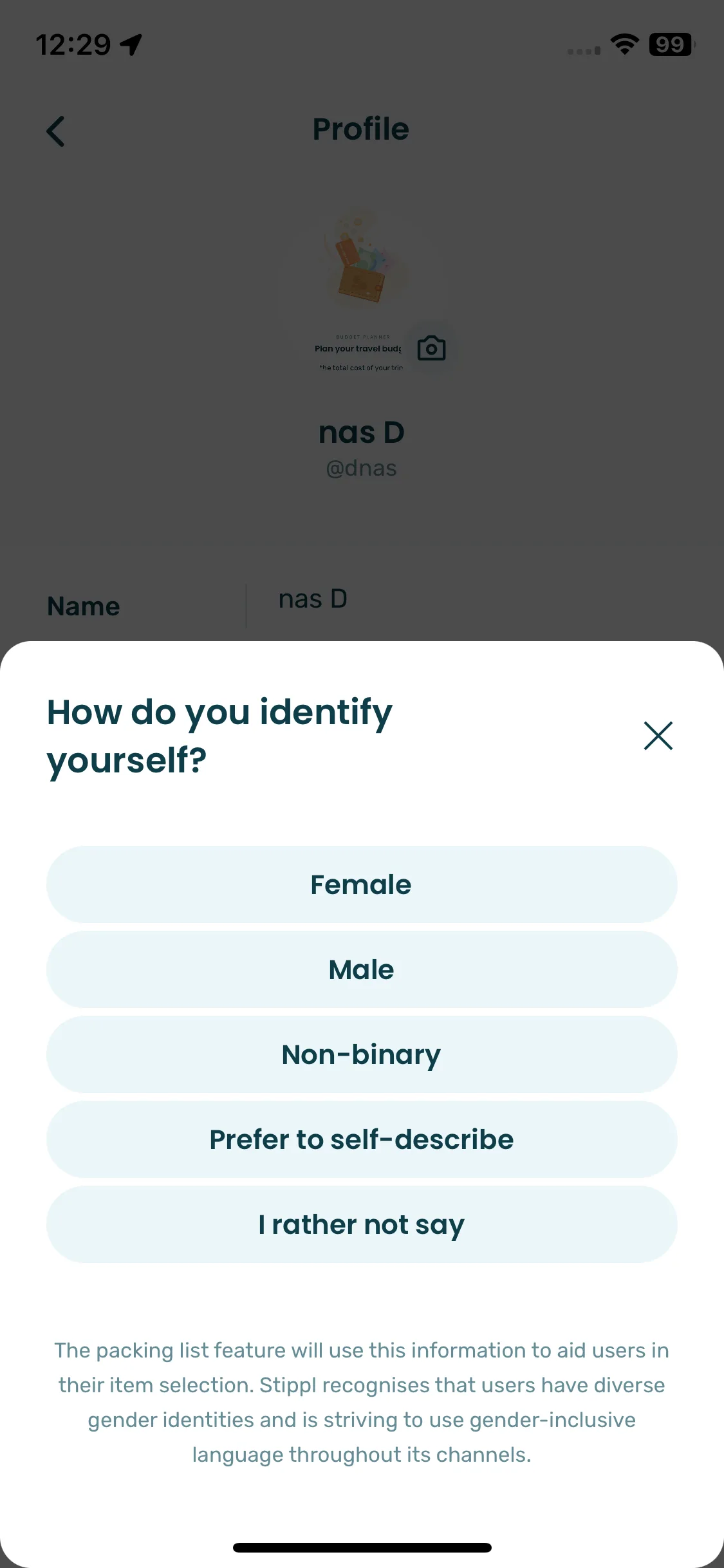Viewport: 724px width, 1568px height.
Task: Open the profile picture thumbnail
Action: pos(362,289)
